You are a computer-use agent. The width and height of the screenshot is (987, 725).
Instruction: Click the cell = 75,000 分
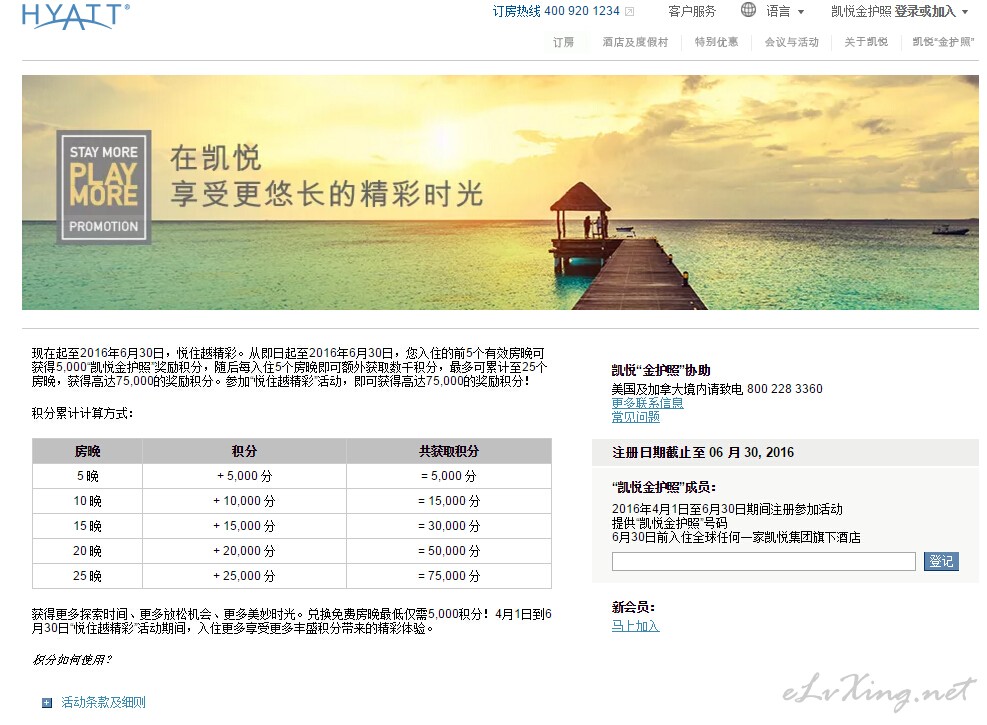coord(449,576)
